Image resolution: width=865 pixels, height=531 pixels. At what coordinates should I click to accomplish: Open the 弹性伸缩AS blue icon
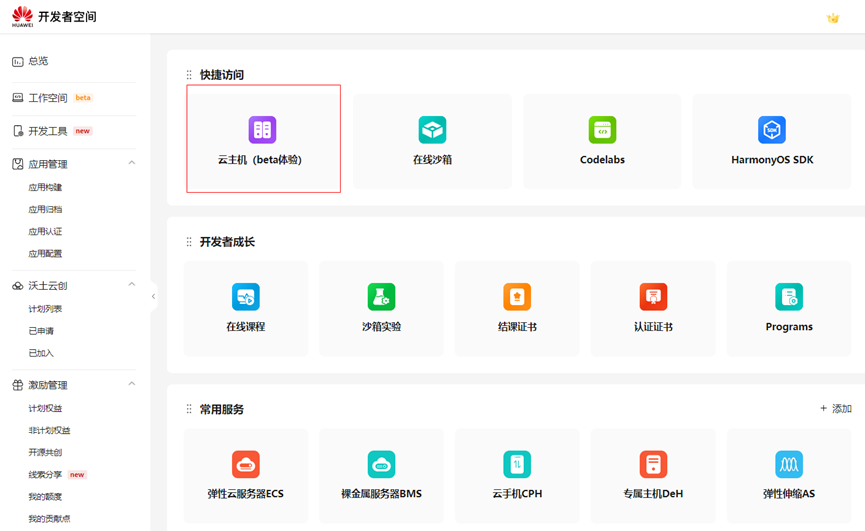pyautogui.click(x=789, y=464)
